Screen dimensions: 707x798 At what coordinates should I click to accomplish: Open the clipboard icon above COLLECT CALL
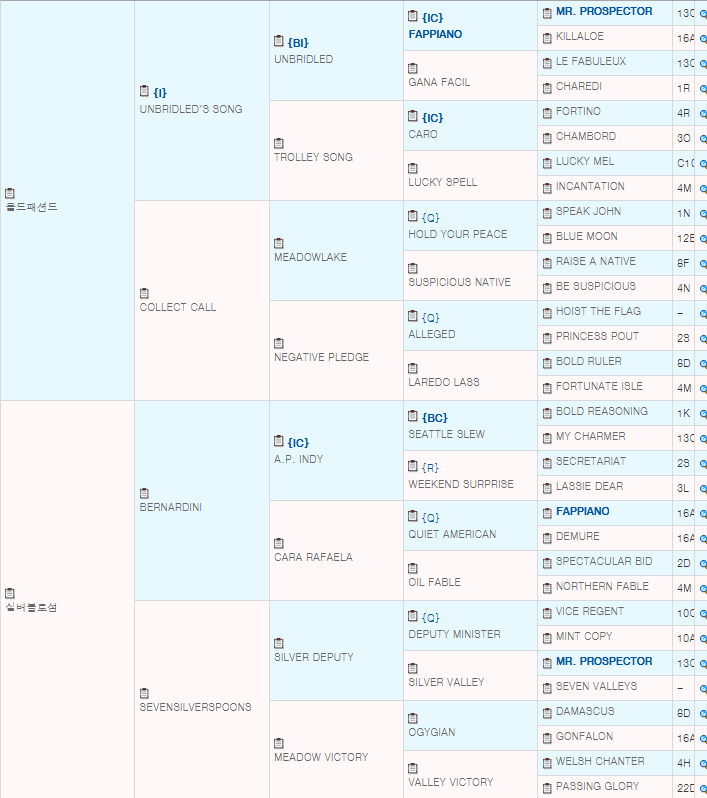point(144,293)
